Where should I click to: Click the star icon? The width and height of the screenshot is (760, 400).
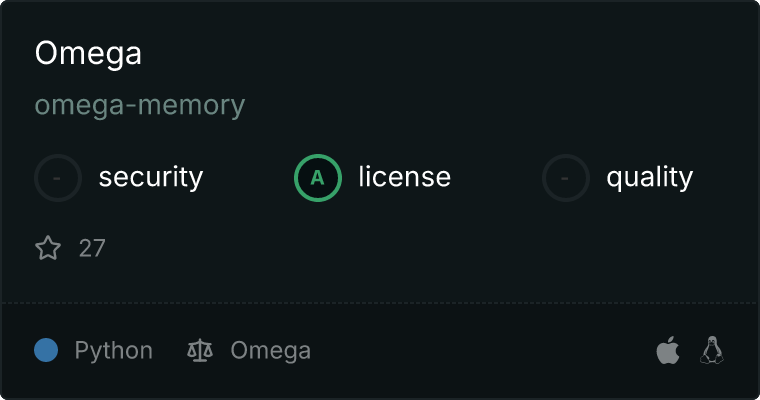48,248
